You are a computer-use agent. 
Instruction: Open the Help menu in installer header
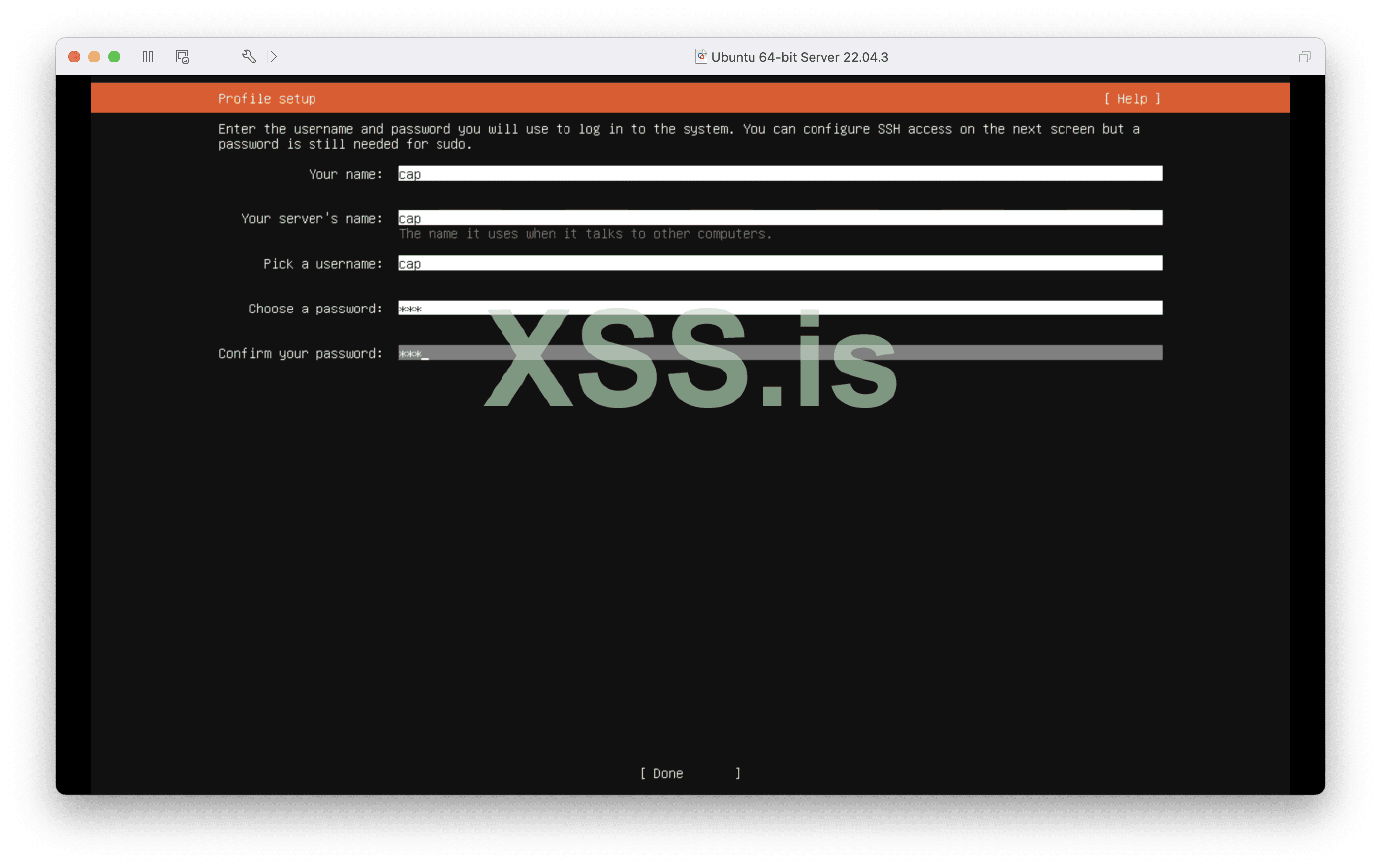(x=1132, y=99)
